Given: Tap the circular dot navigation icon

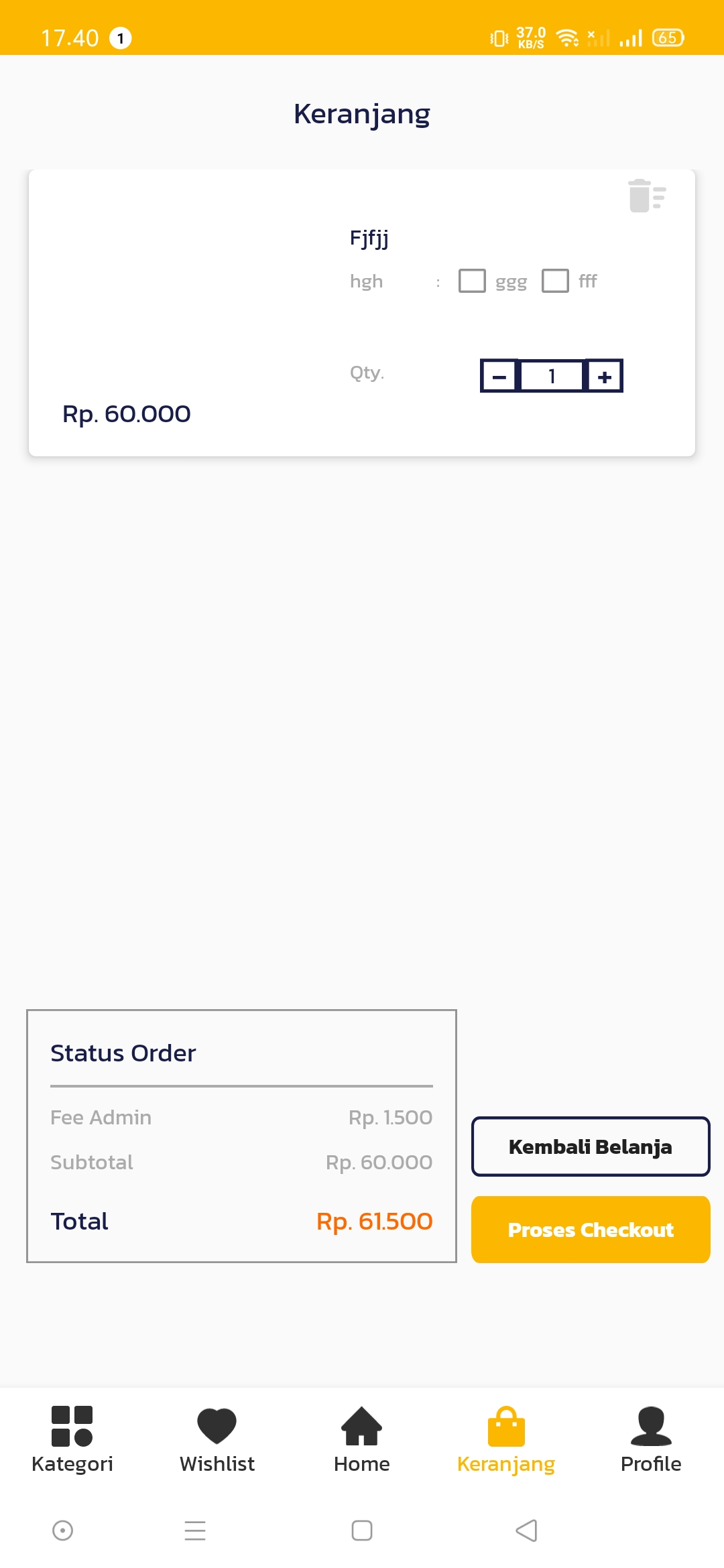Looking at the screenshot, I should pos(62,1530).
